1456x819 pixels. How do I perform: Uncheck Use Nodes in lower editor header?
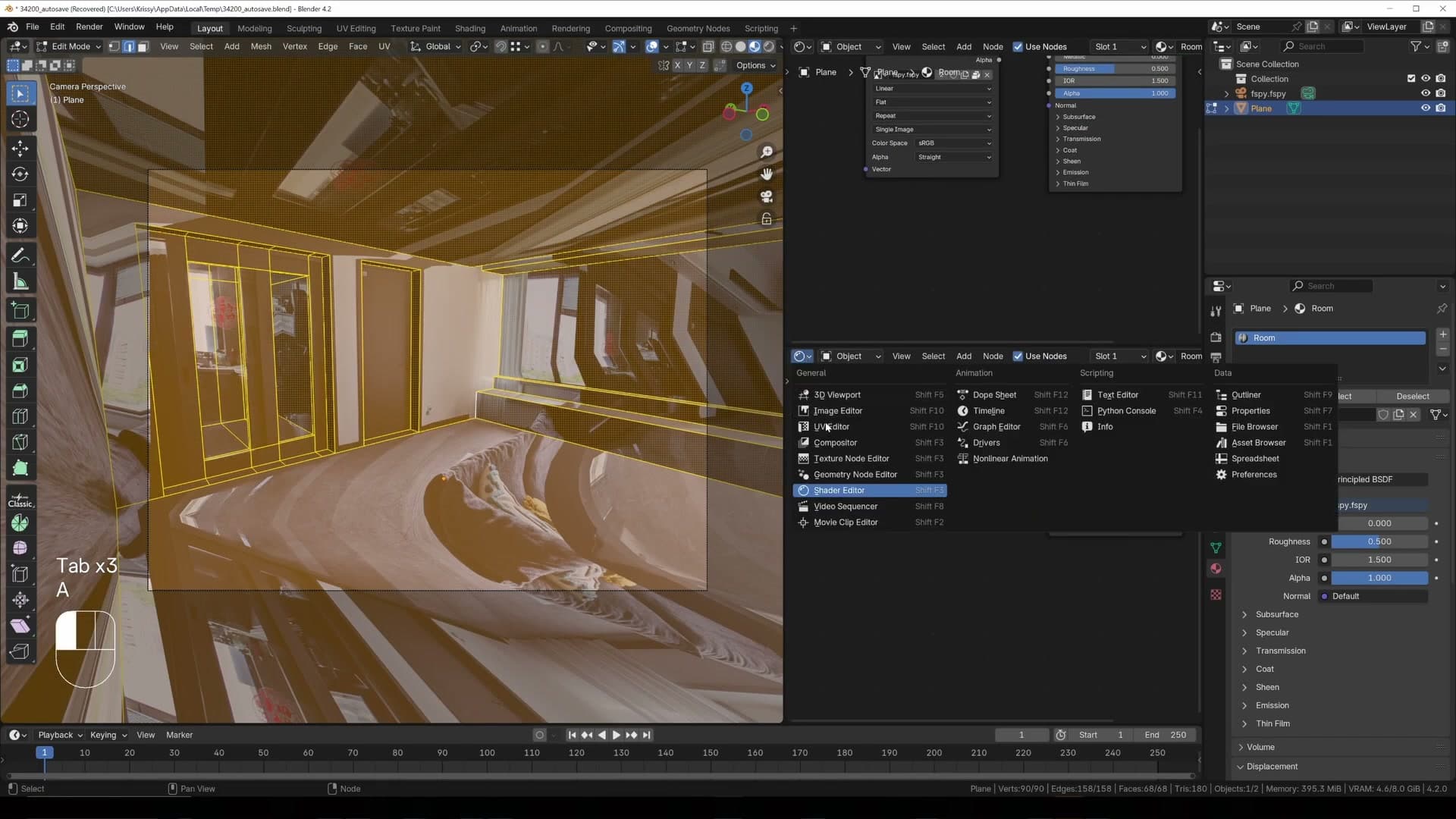1018,356
